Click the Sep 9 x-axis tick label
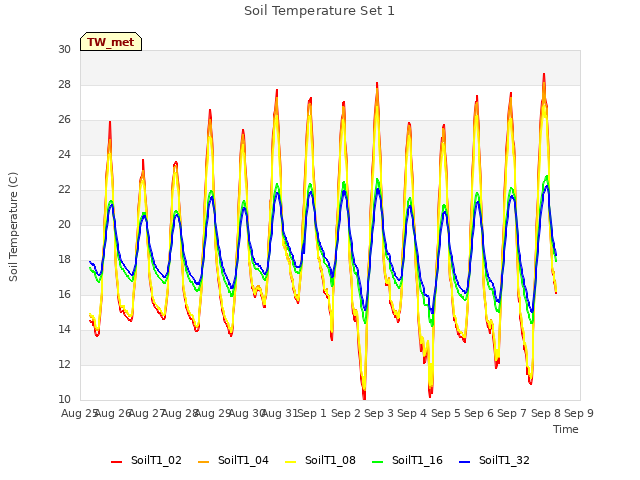Viewport: 640px width, 480px height. tap(579, 413)
